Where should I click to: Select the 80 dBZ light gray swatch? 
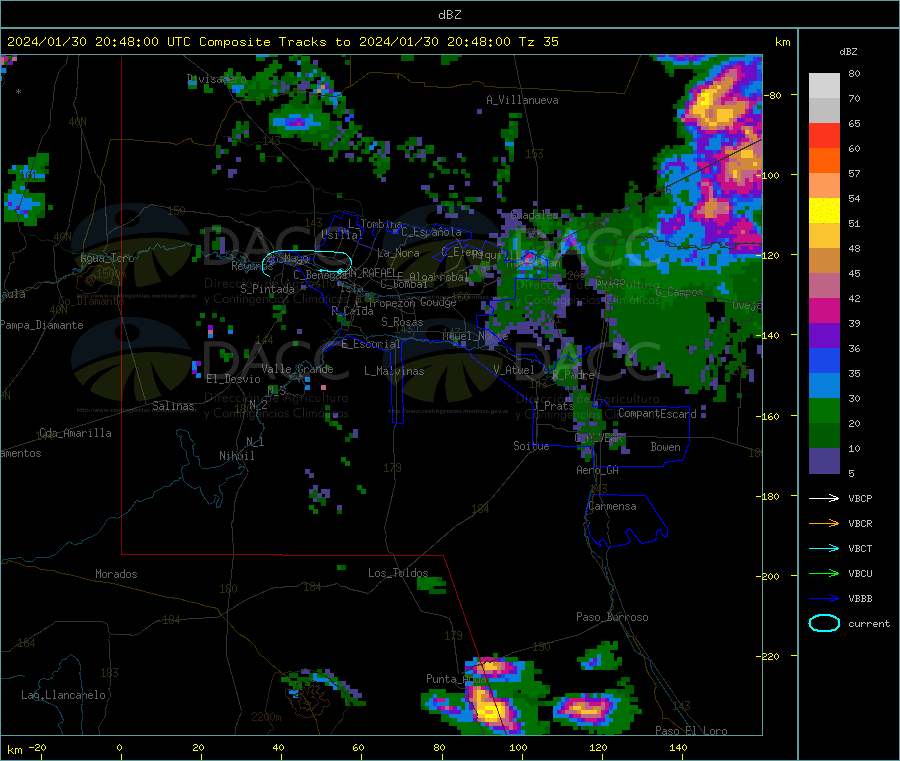tap(824, 86)
